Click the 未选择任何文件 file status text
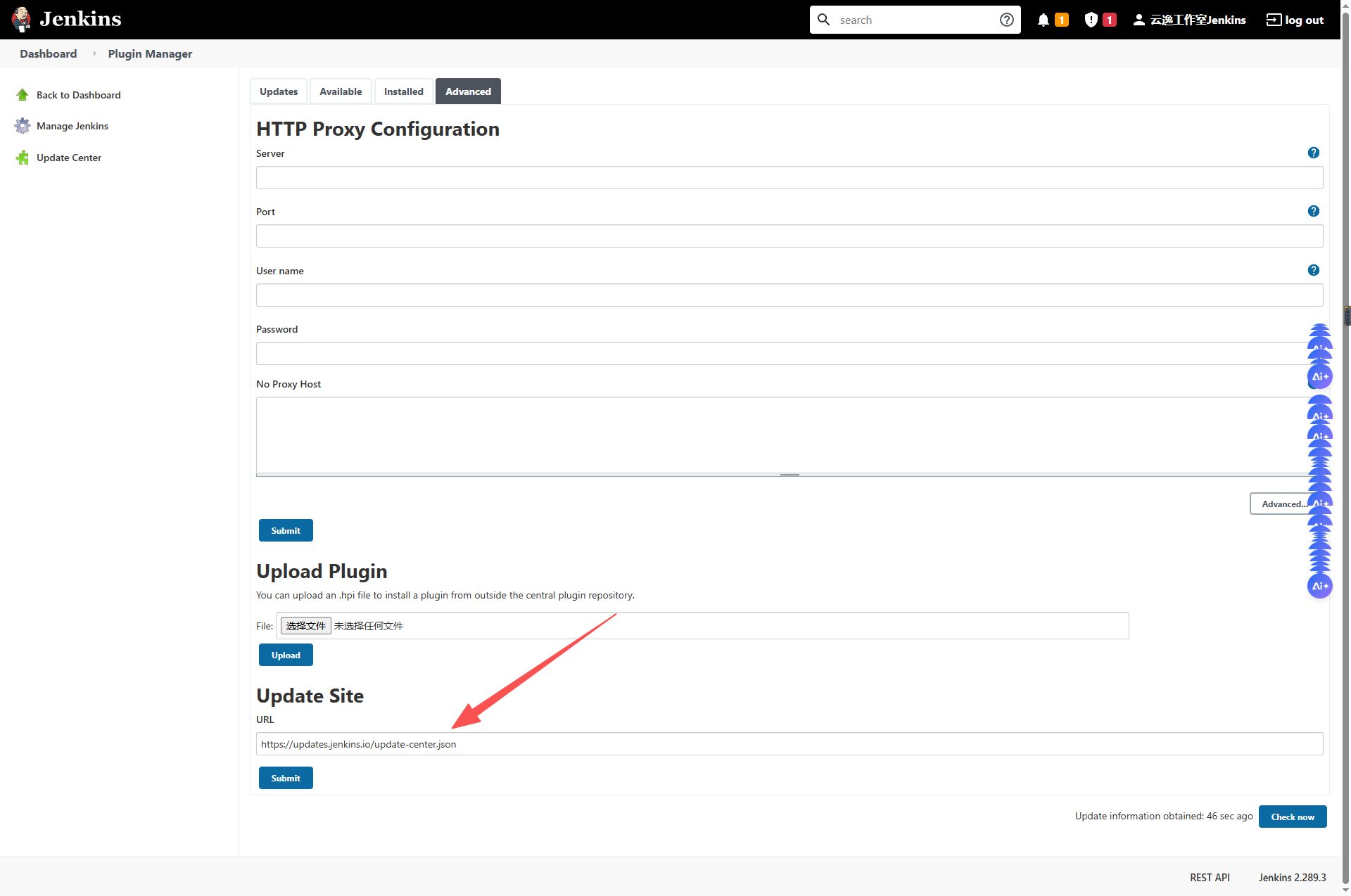Image resolution: width=1351 pixels, height=896 pixels. (x=369, y=626)
